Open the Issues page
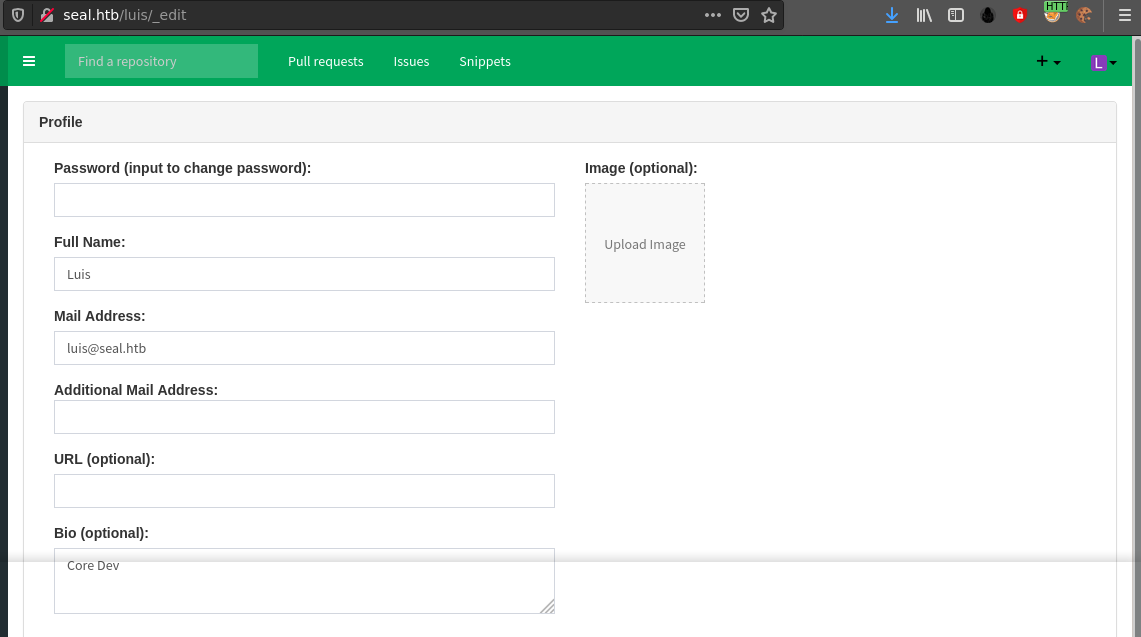The height and width of the screenshot is (637, 1141). (411, 61)
